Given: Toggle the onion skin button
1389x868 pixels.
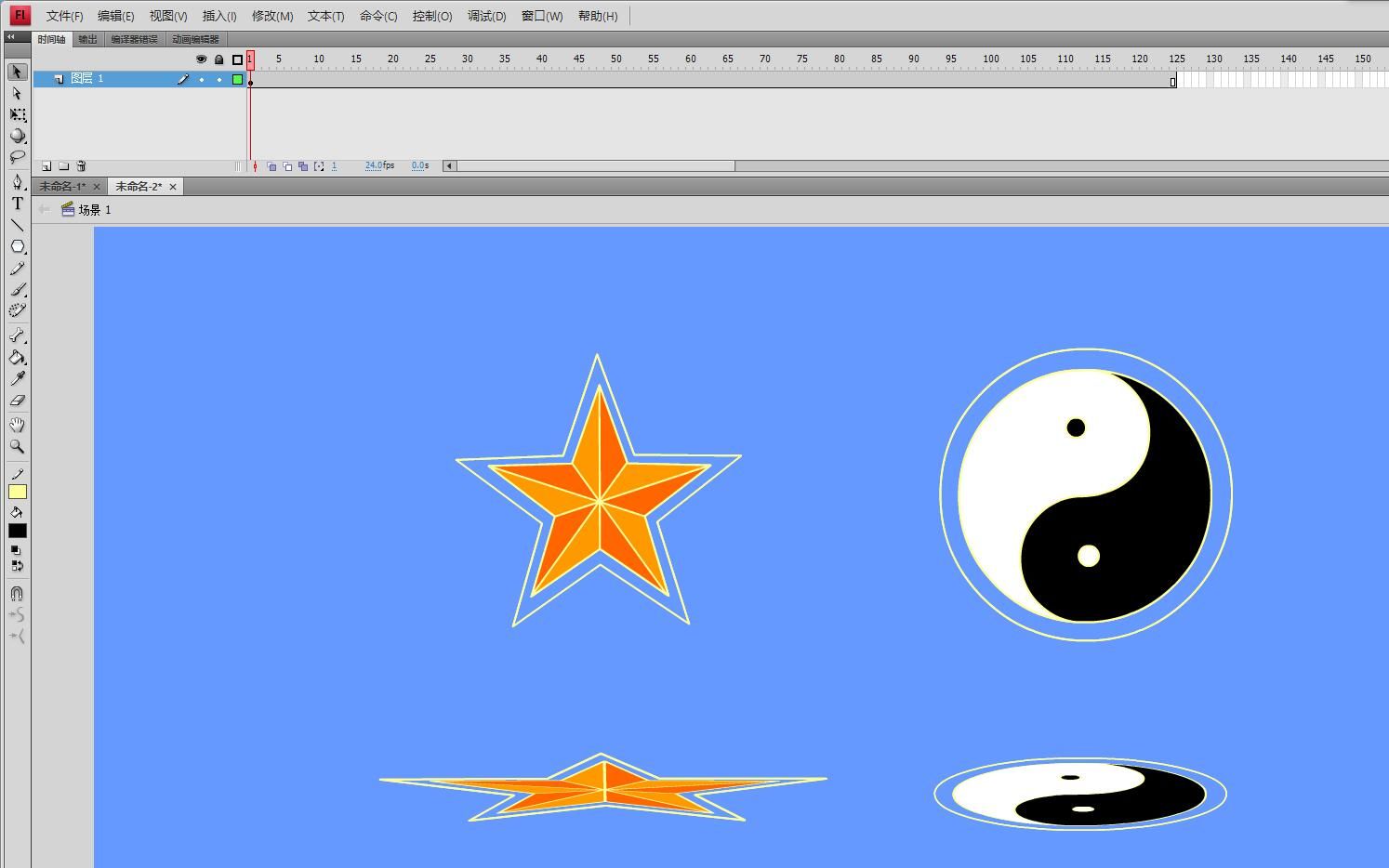Looking at the screenshot, I should pos(271,166).
